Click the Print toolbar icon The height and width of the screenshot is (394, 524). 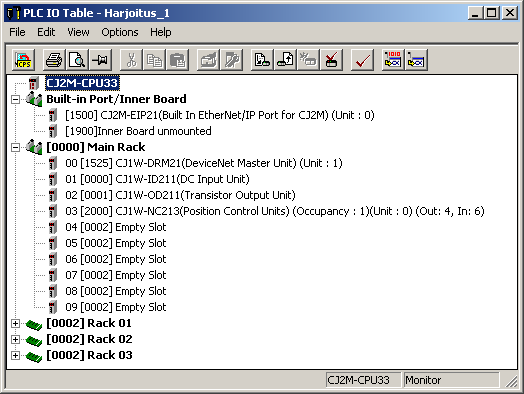click(54, 60)
